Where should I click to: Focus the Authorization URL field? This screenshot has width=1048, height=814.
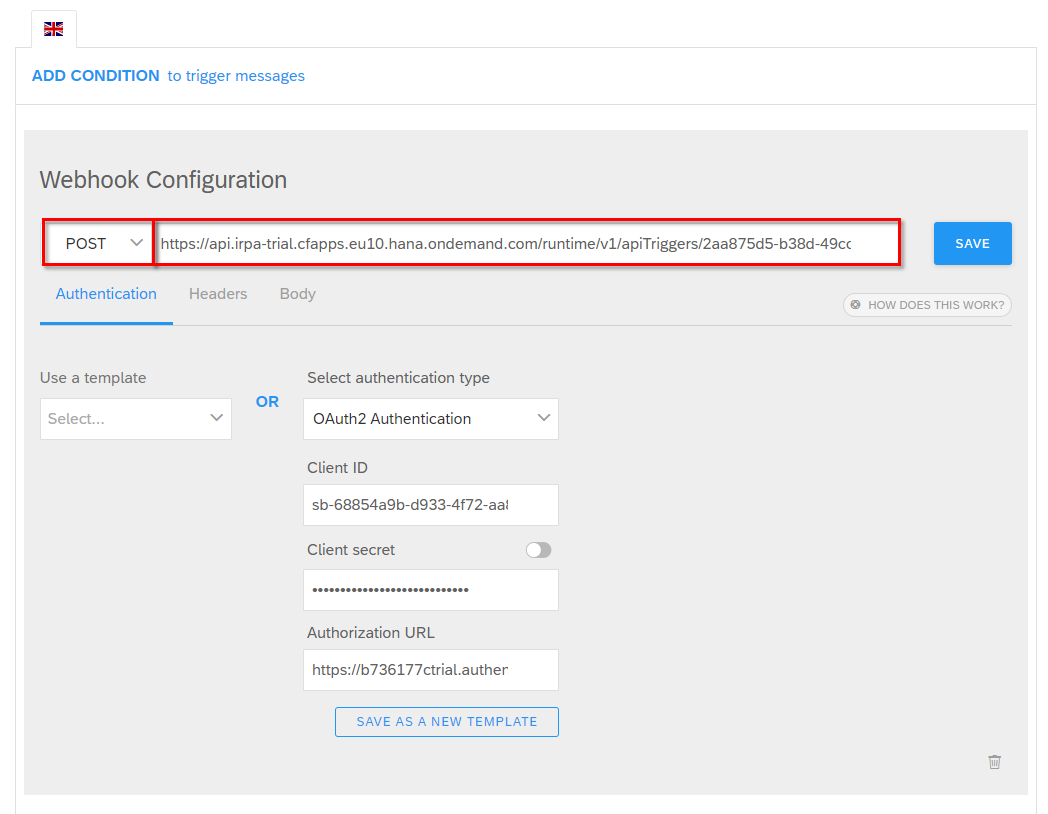pos(430,670)
